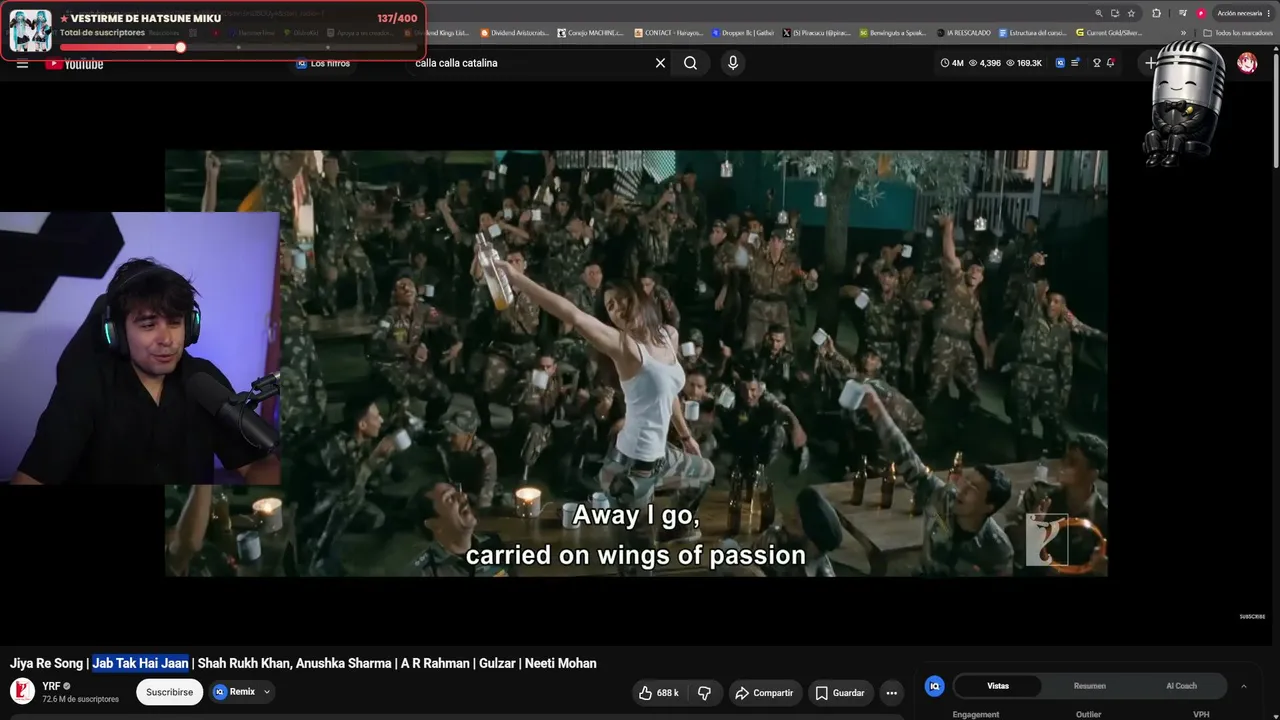Open 'Benvinguts a Speak' bookmark
Viewport: 1280px width, 720px height.
893,33
